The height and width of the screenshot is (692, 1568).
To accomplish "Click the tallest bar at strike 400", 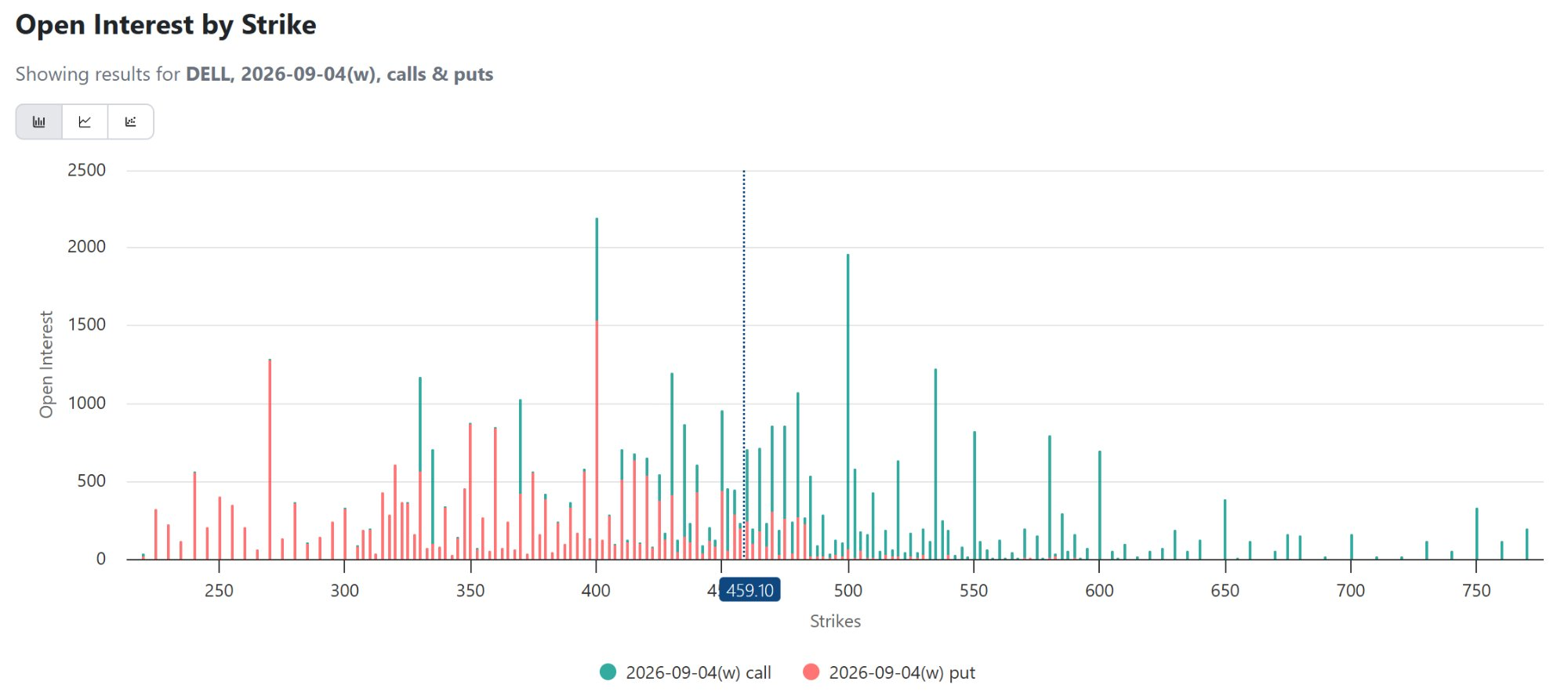I will [597, 389].
